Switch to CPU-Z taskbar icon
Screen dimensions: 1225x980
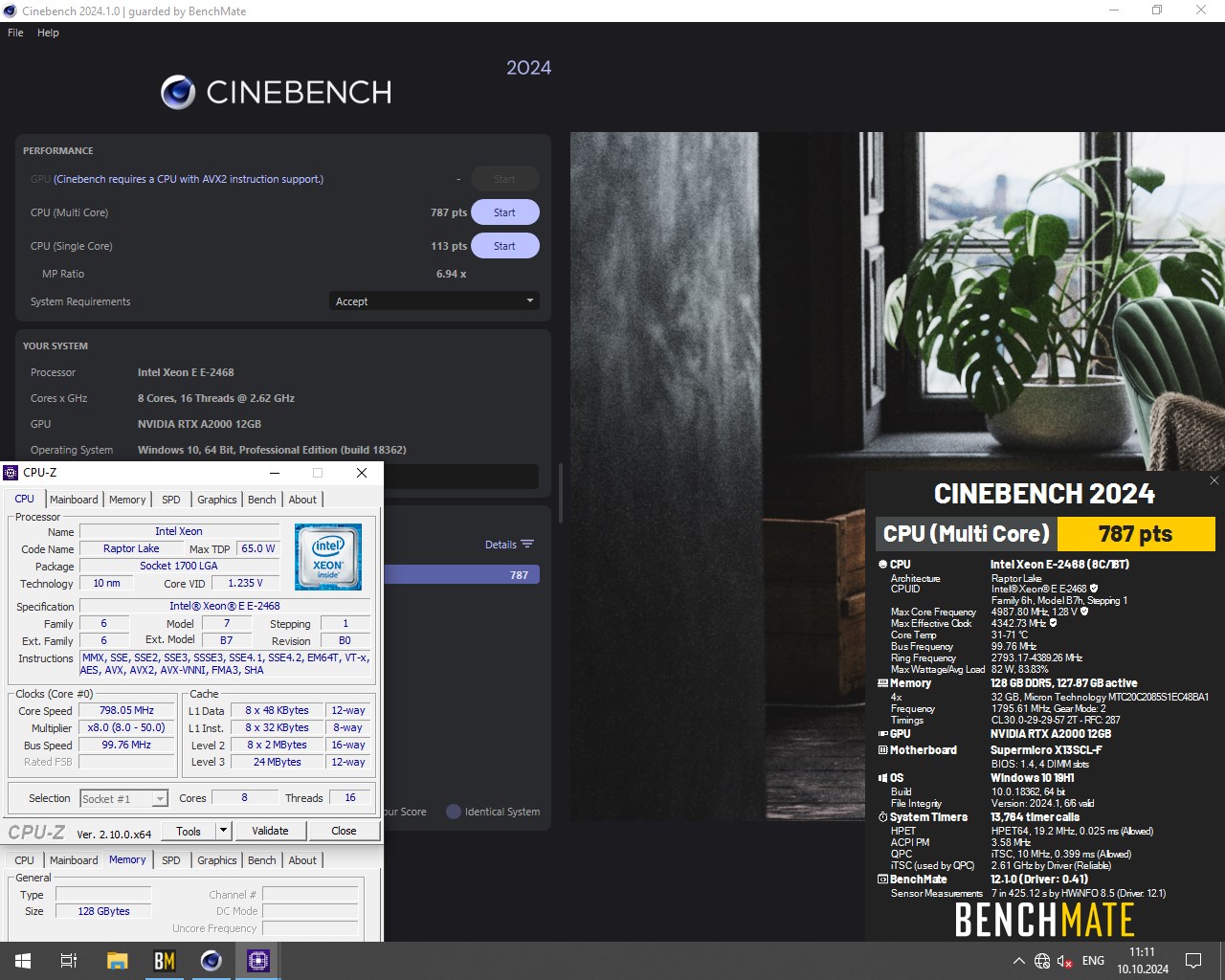point(258,961)
